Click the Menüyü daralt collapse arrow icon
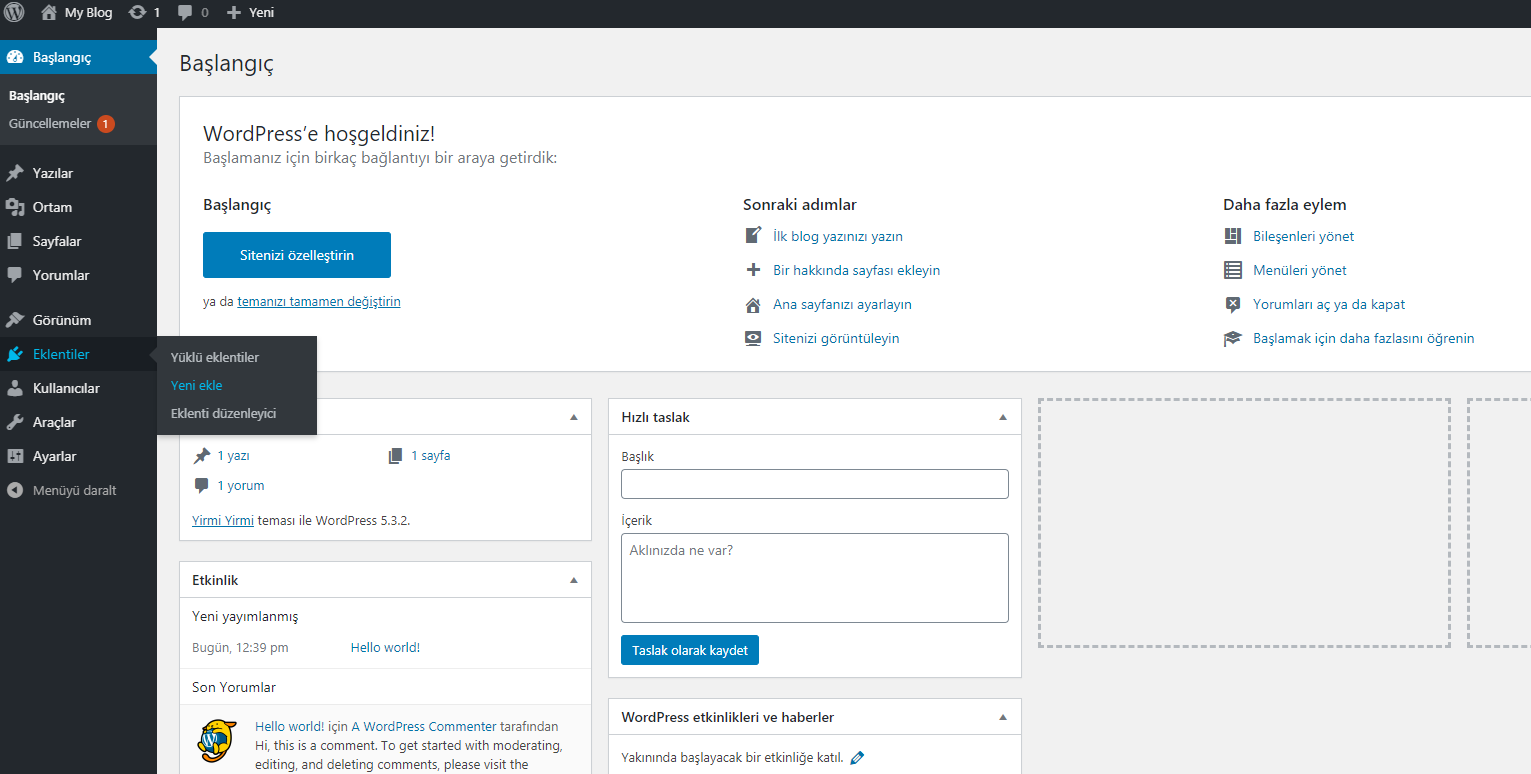Viewport: 1531px width, 774px height. pyautogui.click(x=15, y=490)
